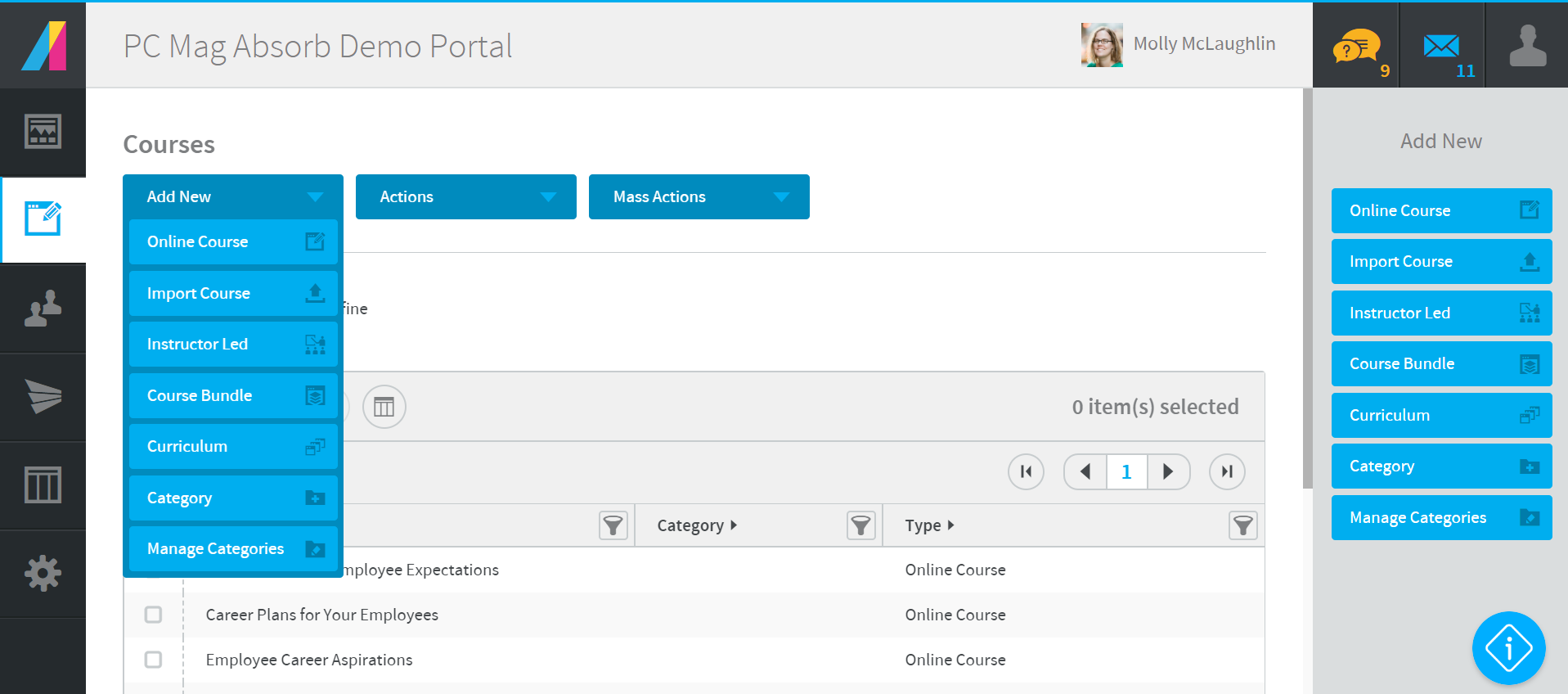Choose Instructor Led from Add New menu
Screen dimensions: 1568x694
(233, 345)
